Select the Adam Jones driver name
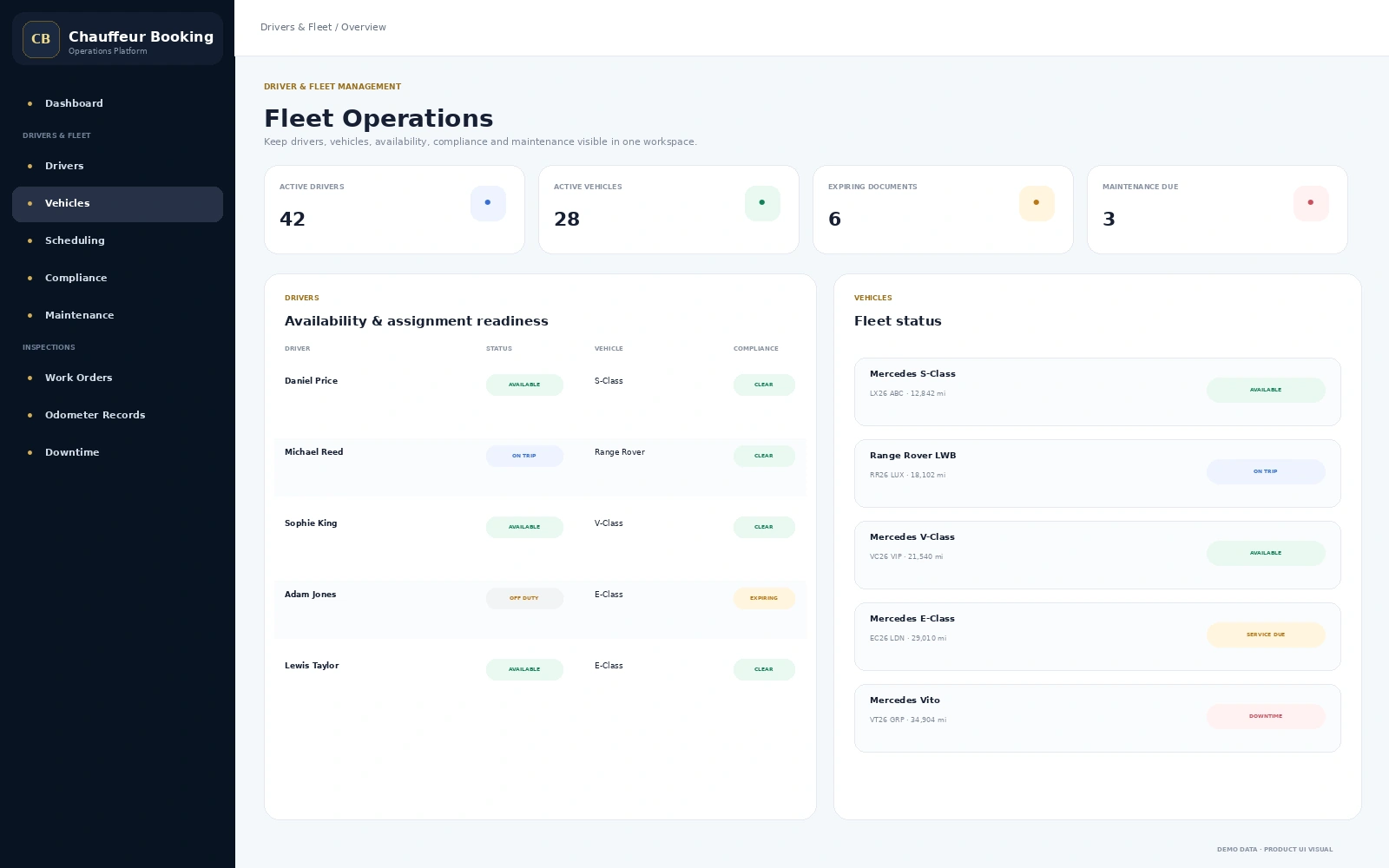Image resolution: width=1389 pixels, height=868 pixels. pos(310,595)
